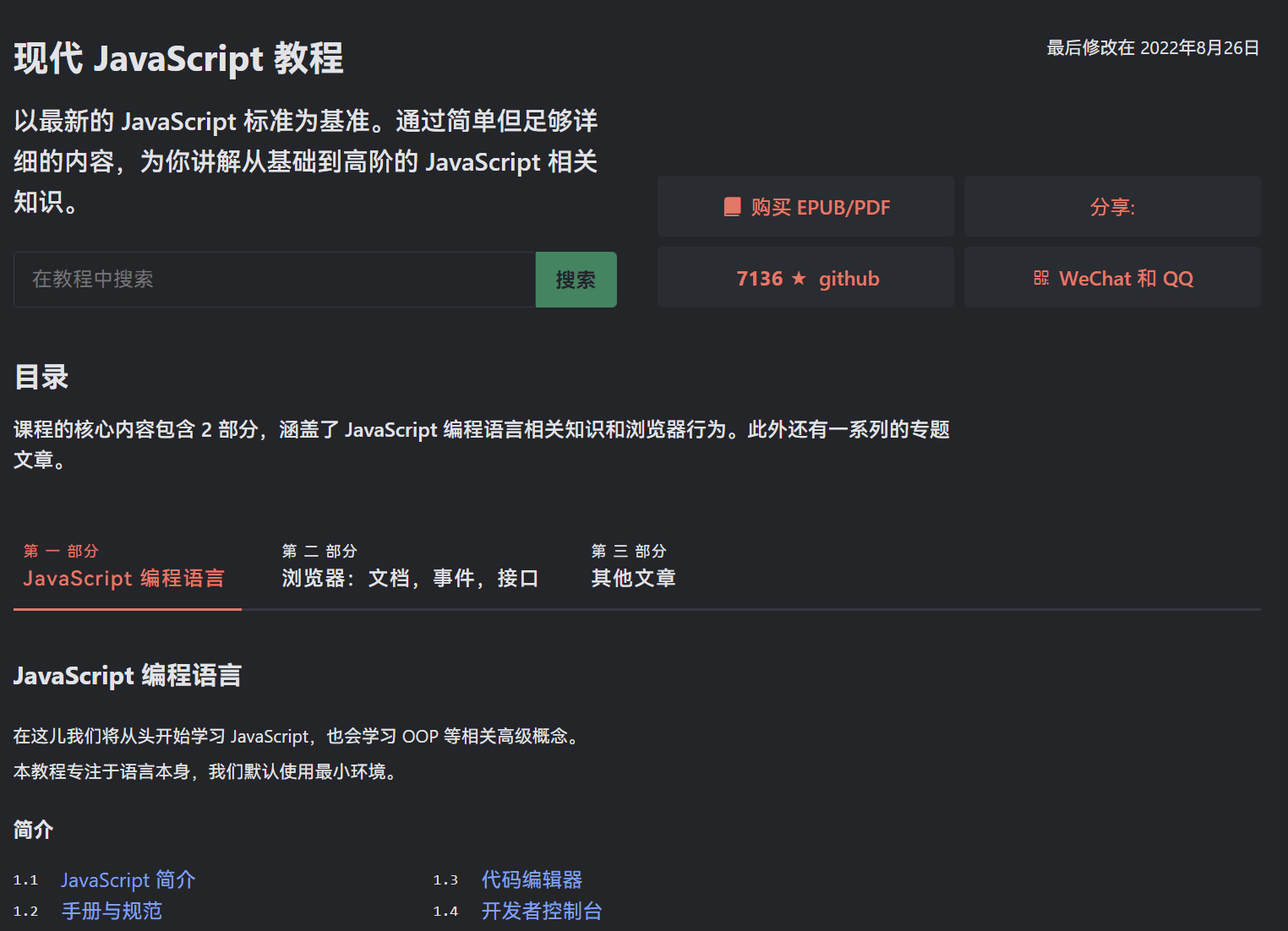Open the 购买 EPUB/PDF page
The height and width of the screenshot is (931, 1288).
click(x=805, y=205)
